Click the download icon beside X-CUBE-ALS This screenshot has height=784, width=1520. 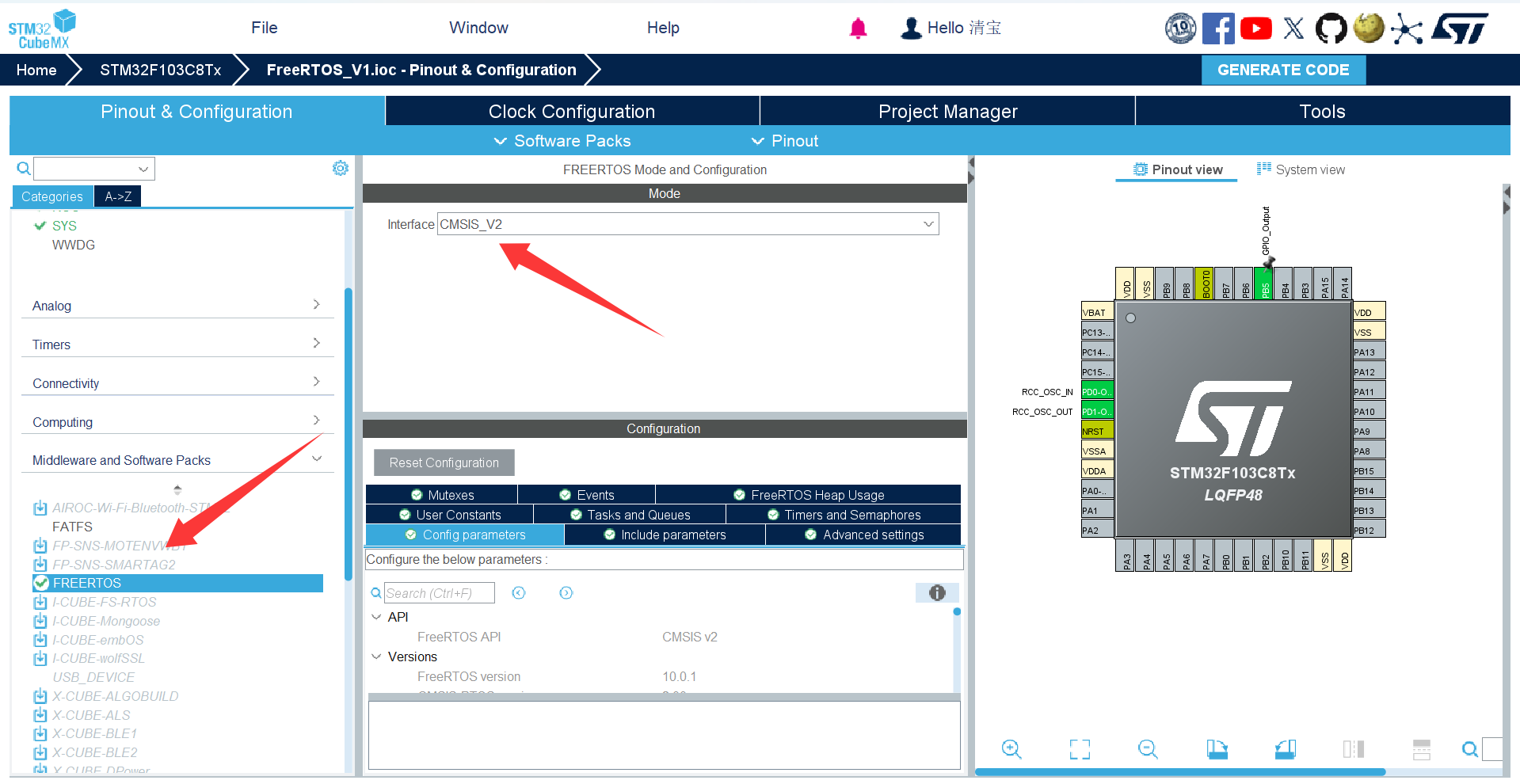tap(40, 715)
